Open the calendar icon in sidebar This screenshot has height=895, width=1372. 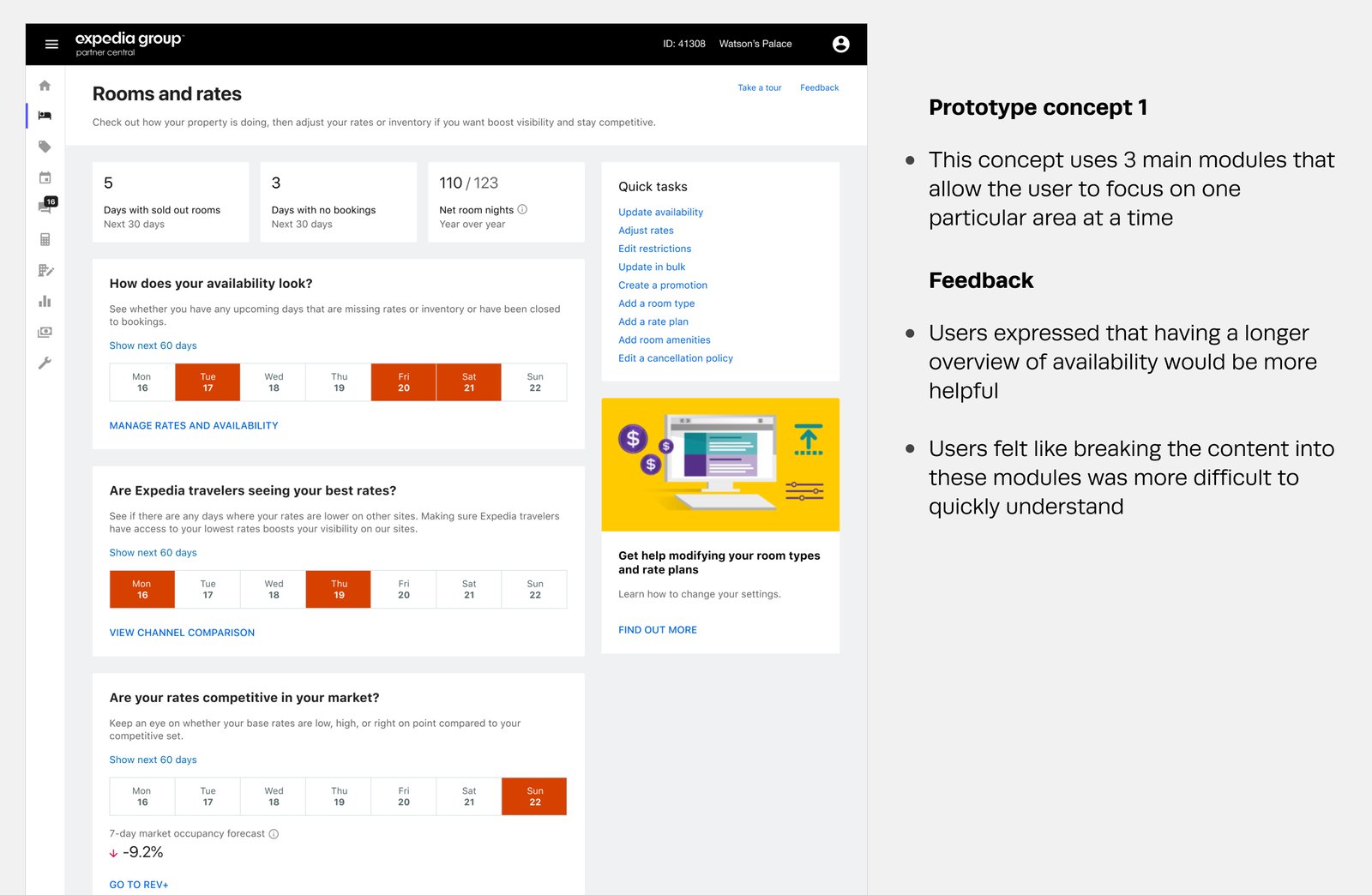(45, 177)
